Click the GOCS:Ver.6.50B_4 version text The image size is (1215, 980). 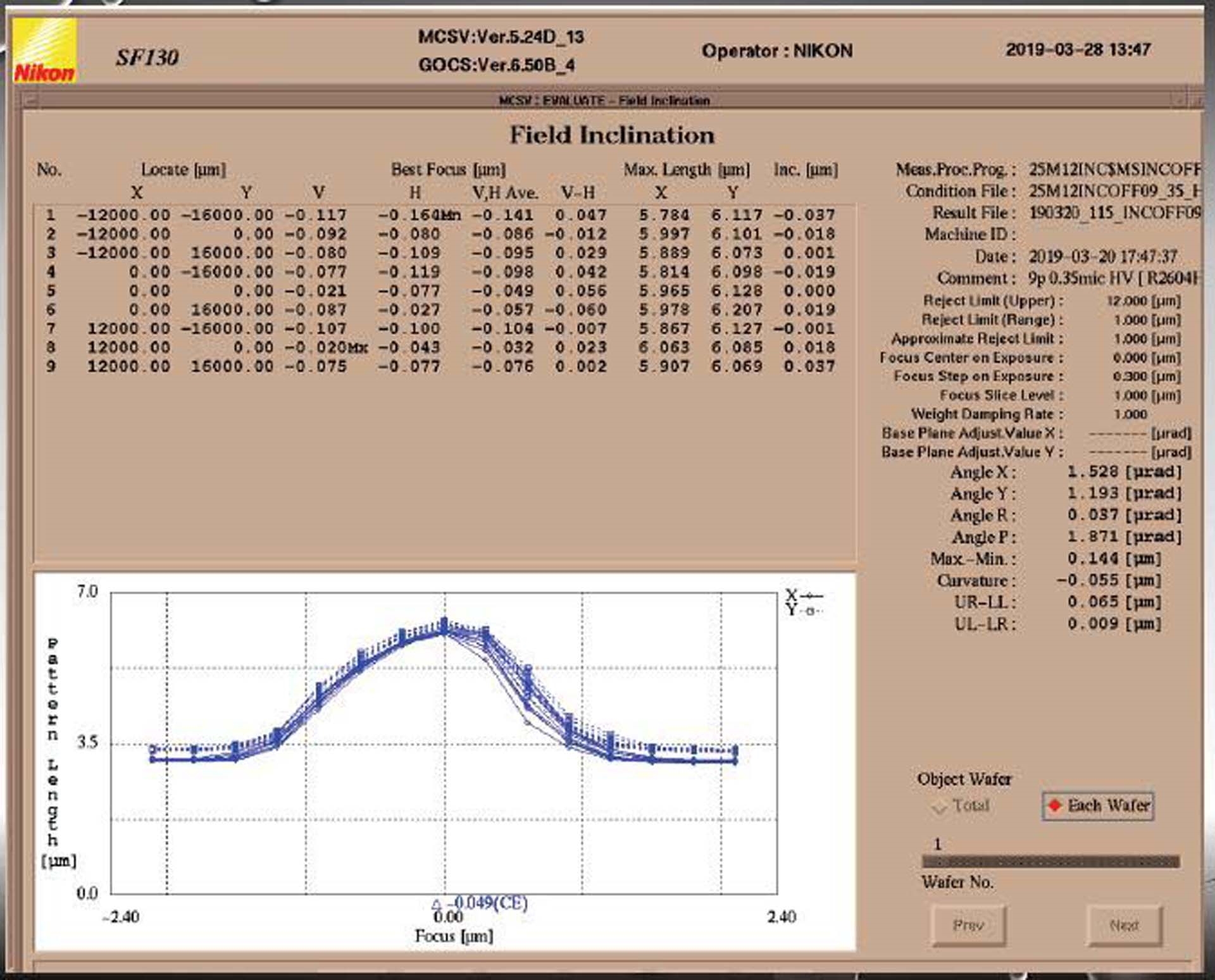pyautogui.click(x=497, y=65)
